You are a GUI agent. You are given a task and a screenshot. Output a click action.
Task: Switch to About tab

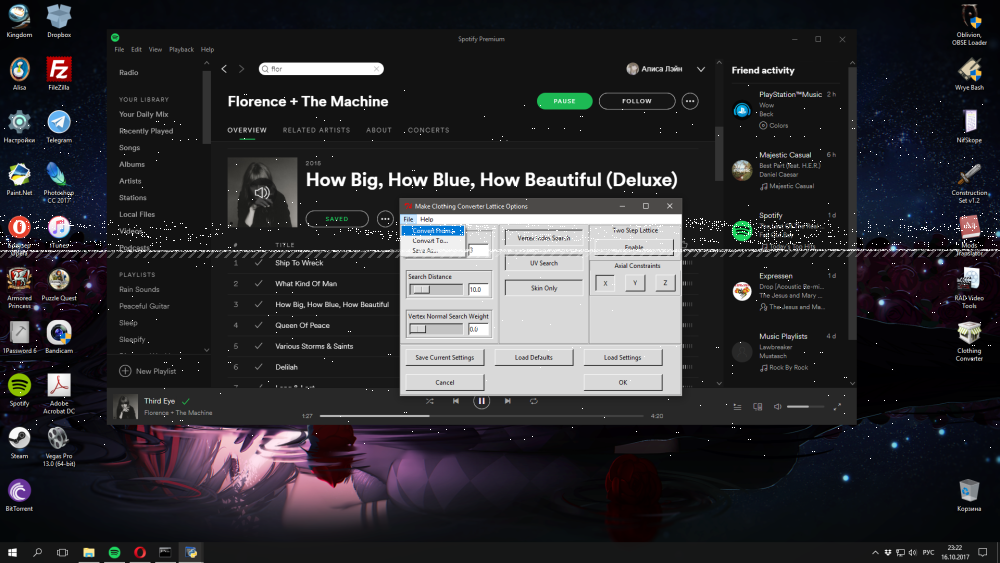[379, 130]
